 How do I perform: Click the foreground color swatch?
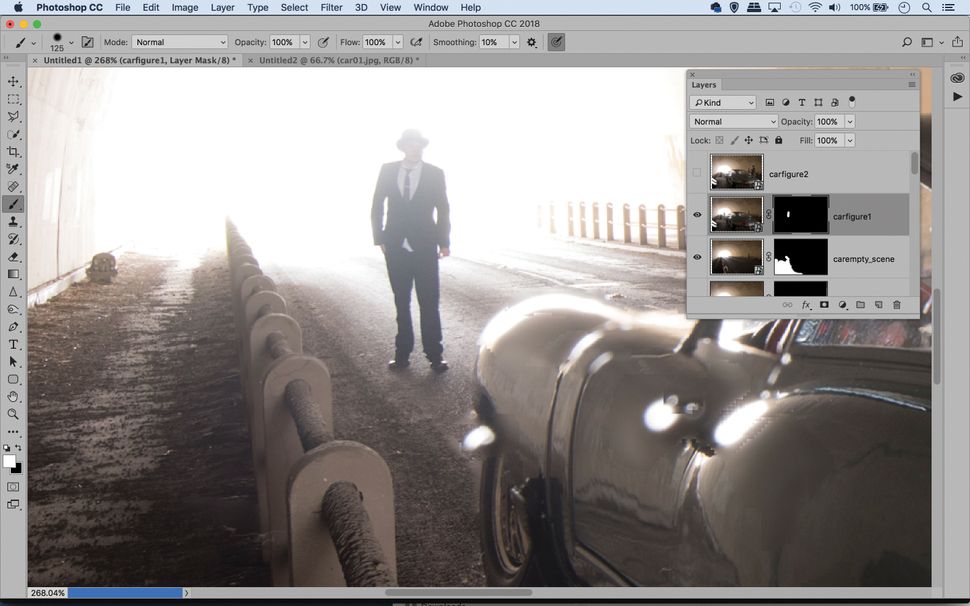pos(8,459)
